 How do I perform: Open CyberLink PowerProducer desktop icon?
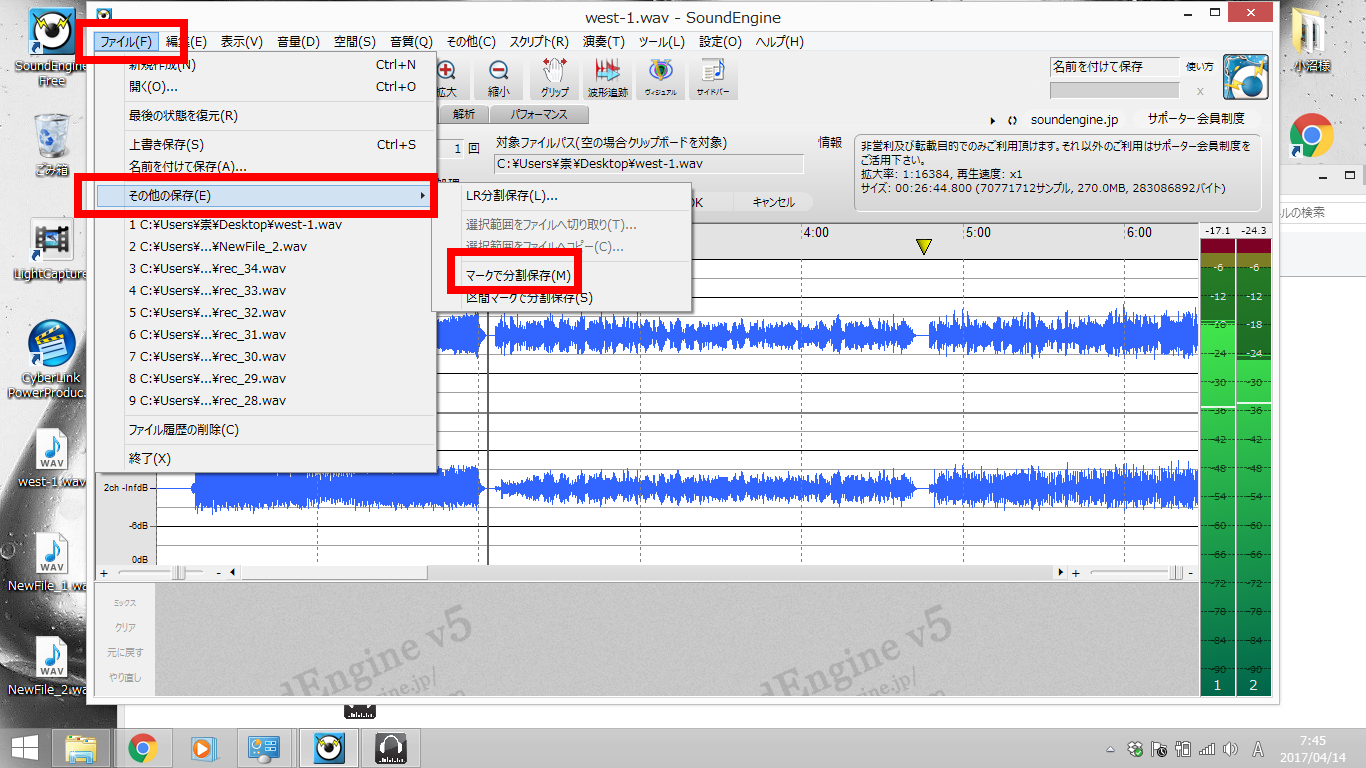point(52,360)
